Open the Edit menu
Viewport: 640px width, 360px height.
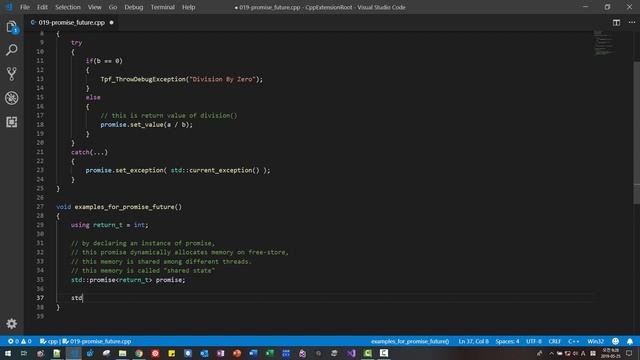(42, 7)
